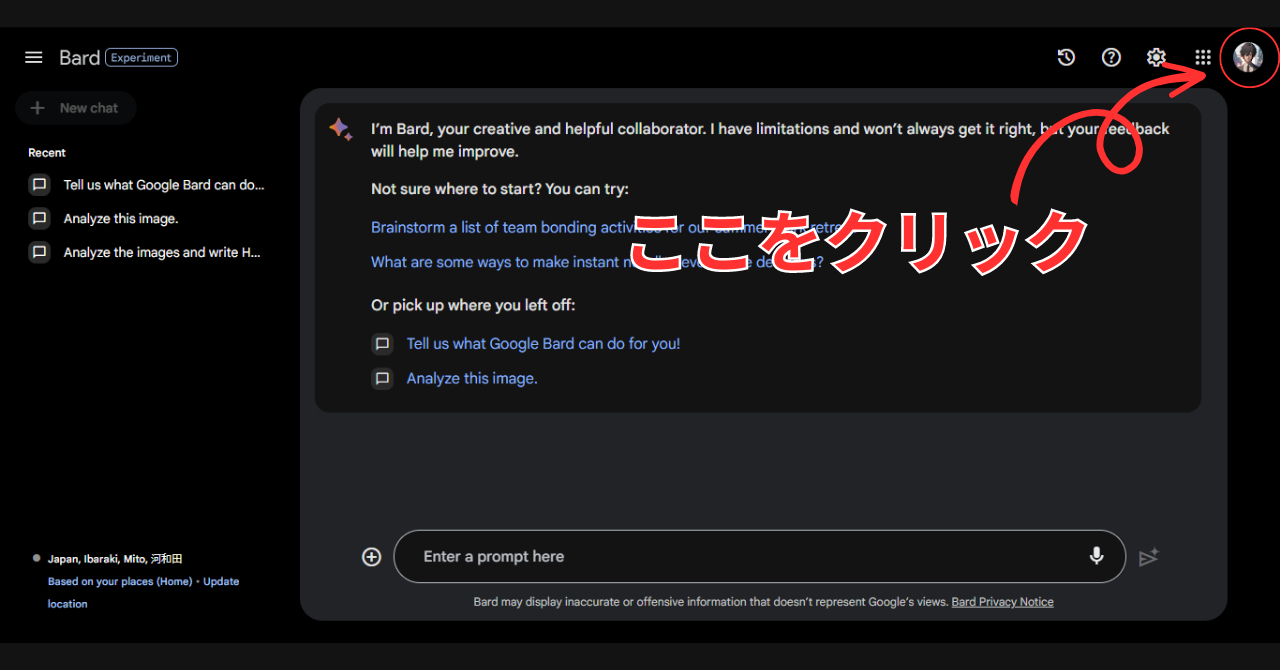Click 'Based on your places (Home)' link
1280x670 pixels.
click(120, 582)
